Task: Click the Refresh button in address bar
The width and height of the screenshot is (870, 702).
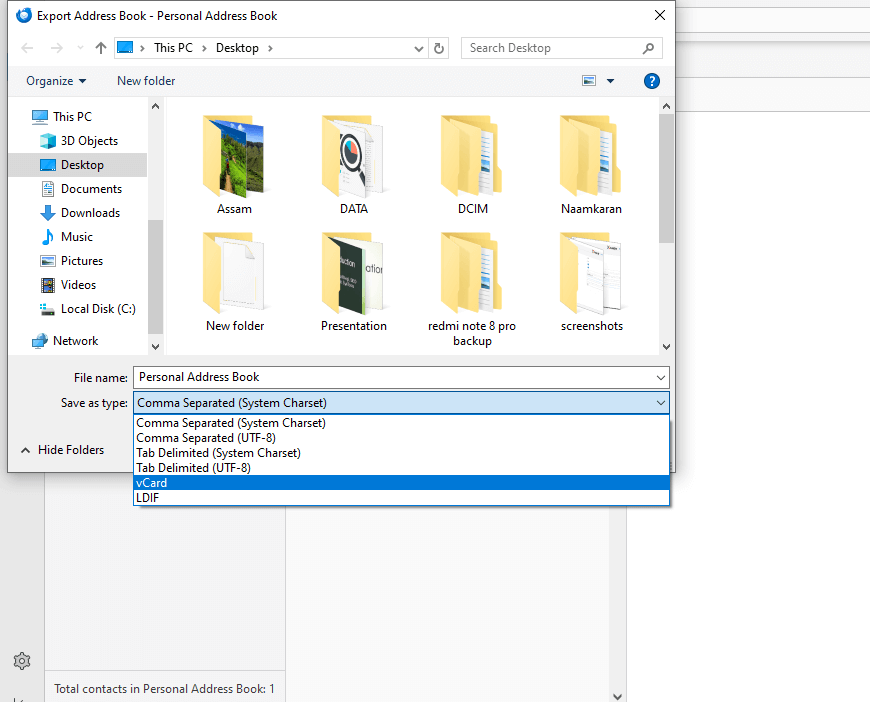Action: coord(439,48)
